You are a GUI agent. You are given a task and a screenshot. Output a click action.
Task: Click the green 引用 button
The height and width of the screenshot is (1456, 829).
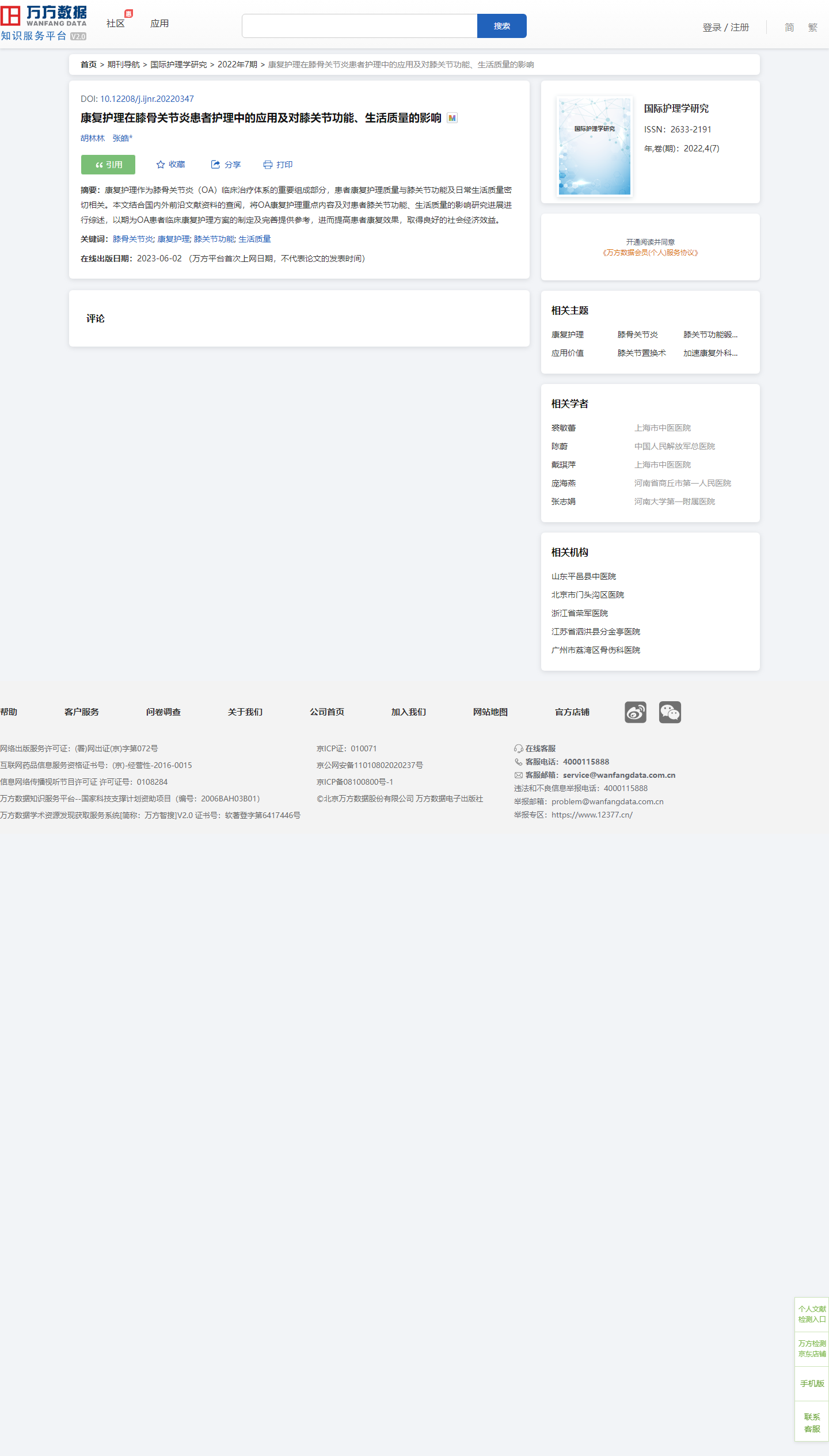pos(108,165)
